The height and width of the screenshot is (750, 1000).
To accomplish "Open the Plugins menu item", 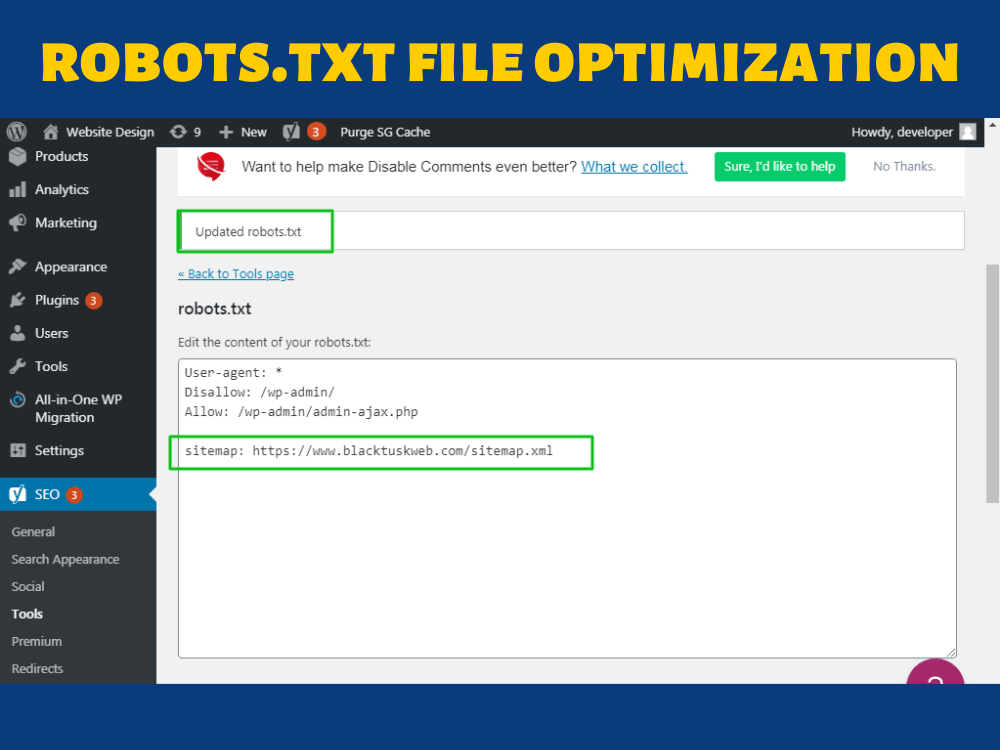I will [57, 300].
